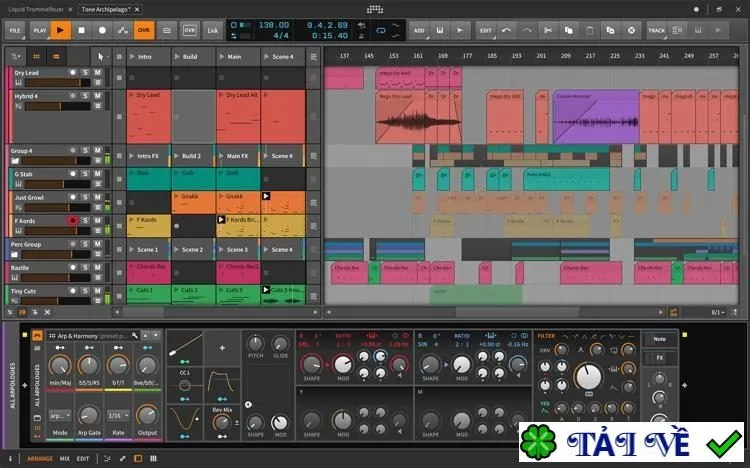Switch to the Tone Archipelago project tab
This screenshot has height=468, width=750.
(x=106, y=9)
